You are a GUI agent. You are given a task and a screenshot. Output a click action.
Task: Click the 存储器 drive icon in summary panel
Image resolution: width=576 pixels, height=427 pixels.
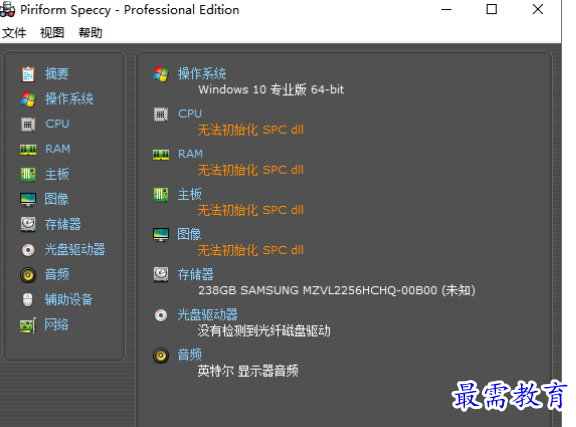(161, 274)
